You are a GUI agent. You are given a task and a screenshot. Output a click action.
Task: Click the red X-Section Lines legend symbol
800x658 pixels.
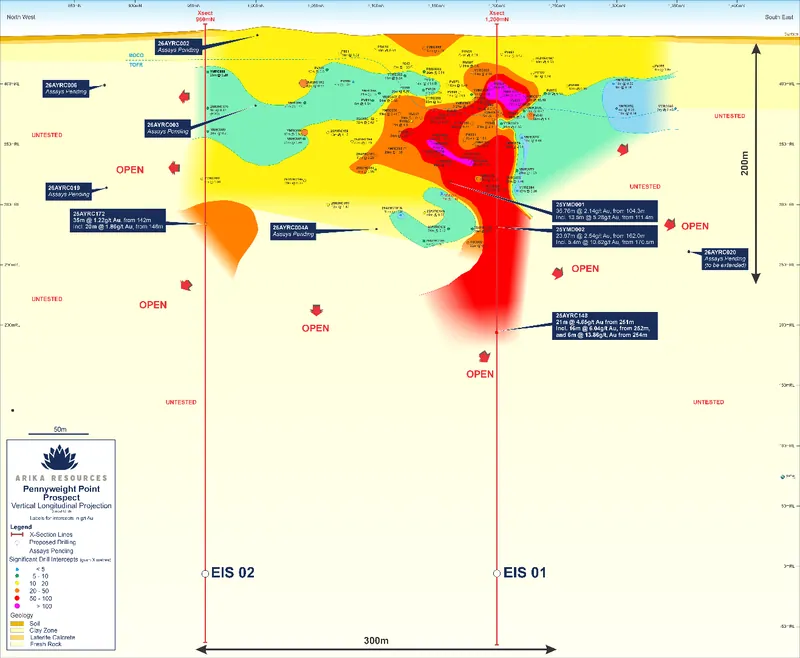click(x=17, y=534)
